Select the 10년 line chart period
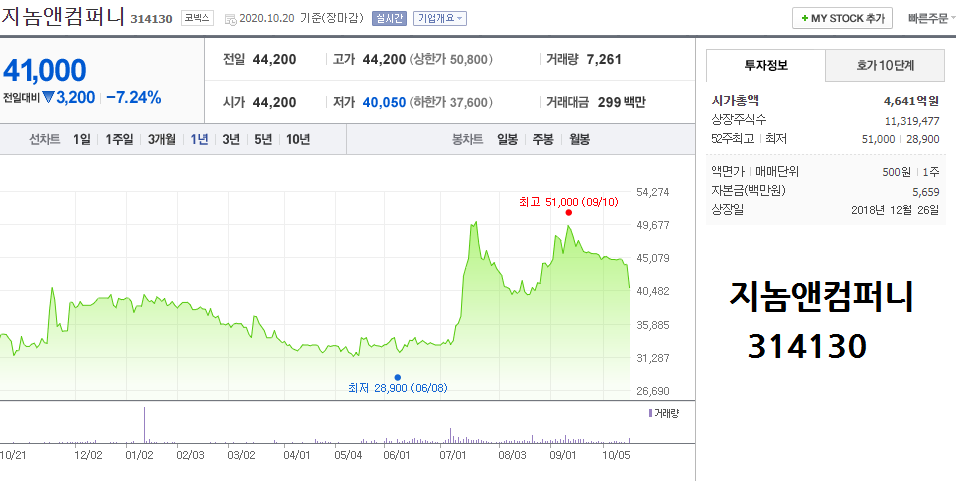 pos(298,139)
